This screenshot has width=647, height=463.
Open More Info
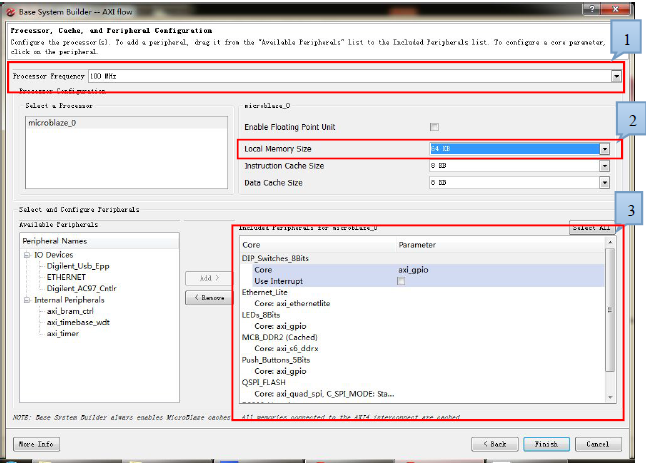click(34, 443)
